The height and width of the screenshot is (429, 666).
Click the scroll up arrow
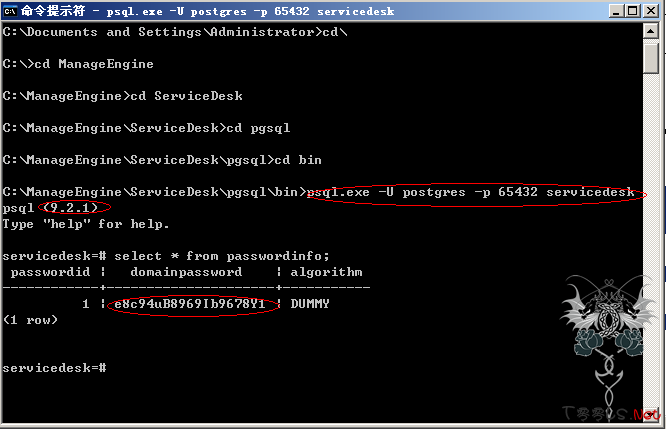[x=651, y=31]
